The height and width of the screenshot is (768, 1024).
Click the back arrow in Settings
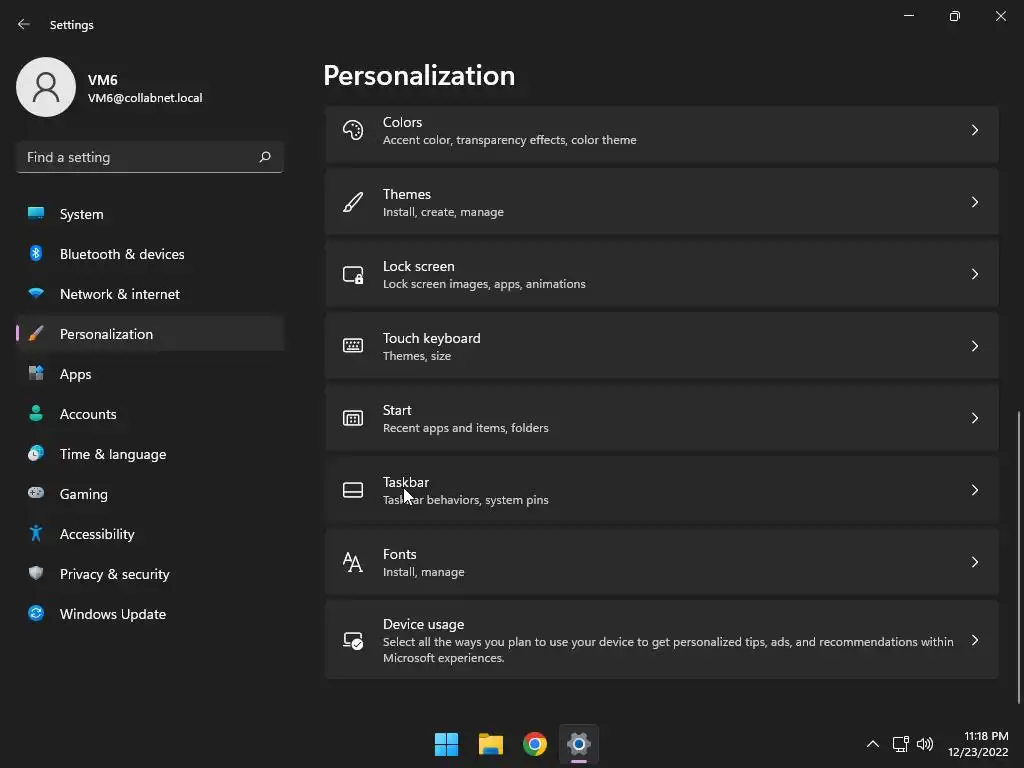pyautogui.click(x=24, y=24)
